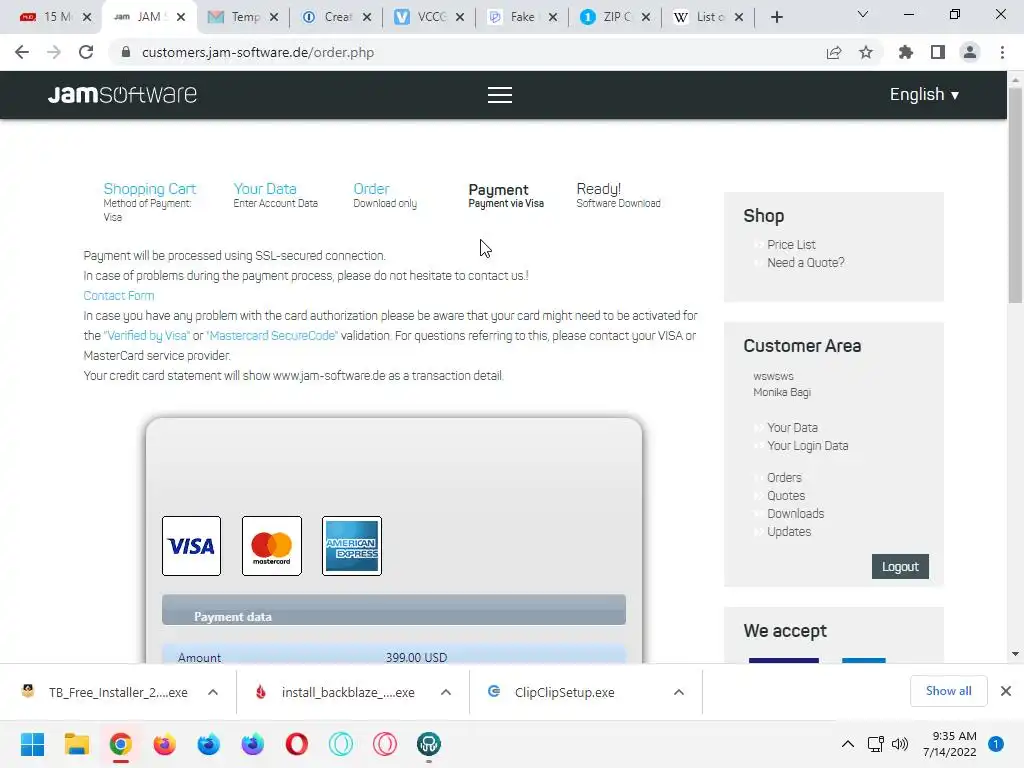Reload the current page
This screenshot has width=1024, height=768.
pos(86,52)
